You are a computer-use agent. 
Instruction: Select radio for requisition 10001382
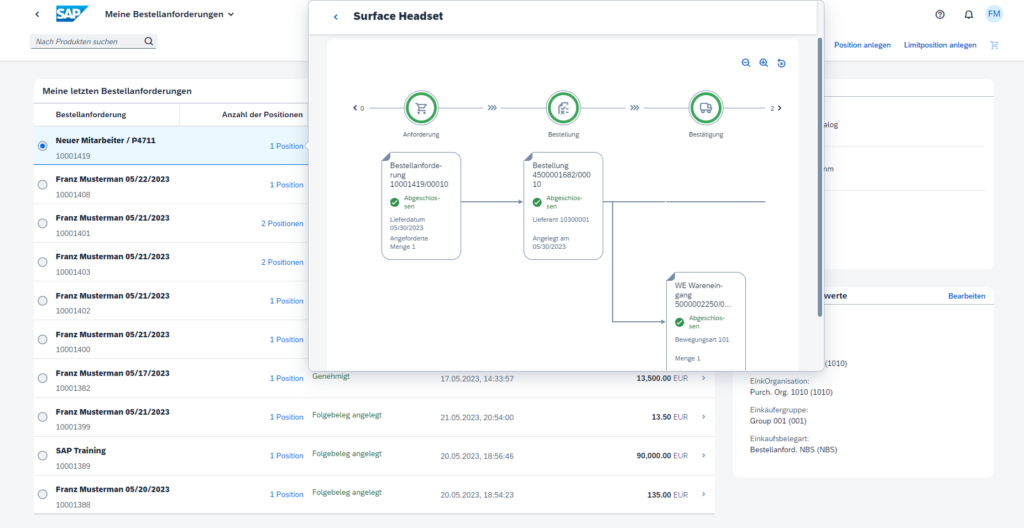[42, 378]
